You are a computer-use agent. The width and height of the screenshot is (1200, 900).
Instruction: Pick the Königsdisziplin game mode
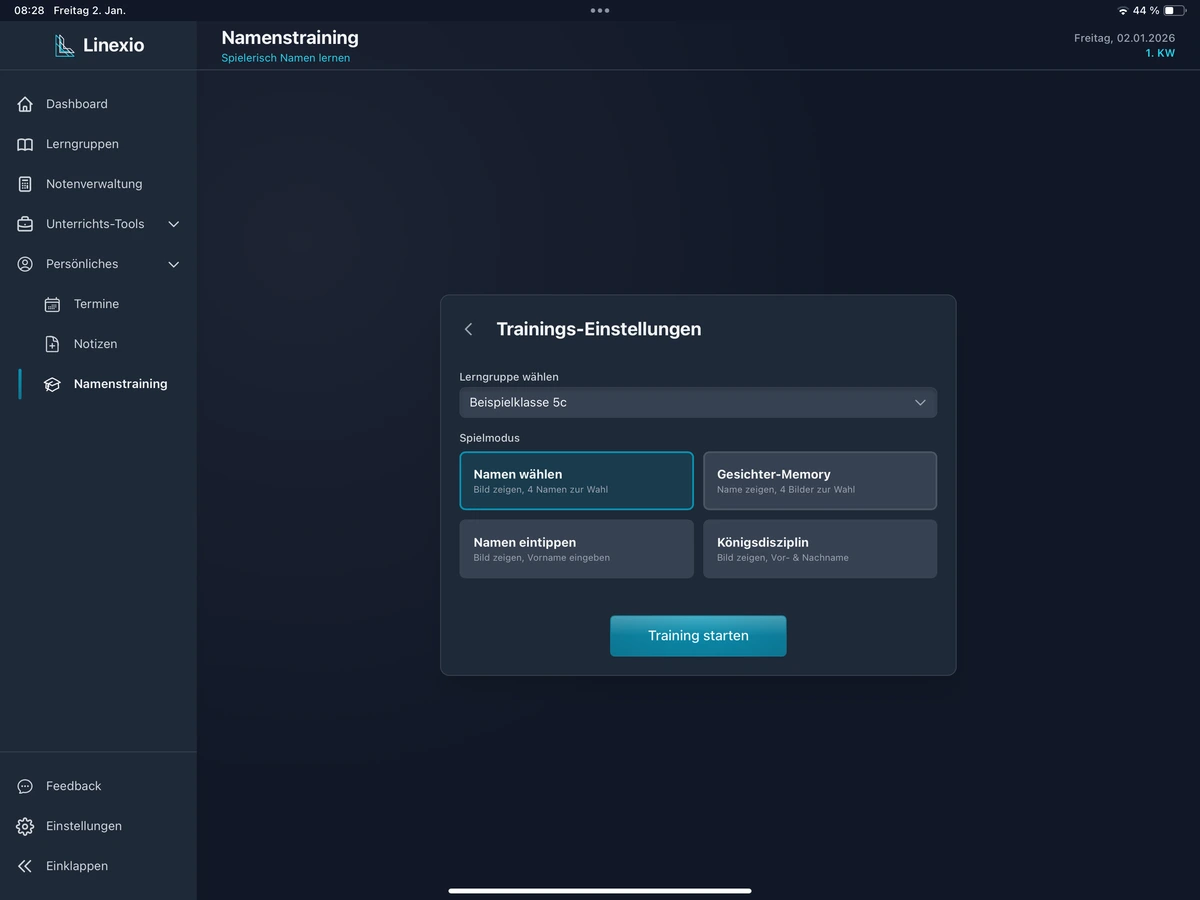click(x=819, y=549)
